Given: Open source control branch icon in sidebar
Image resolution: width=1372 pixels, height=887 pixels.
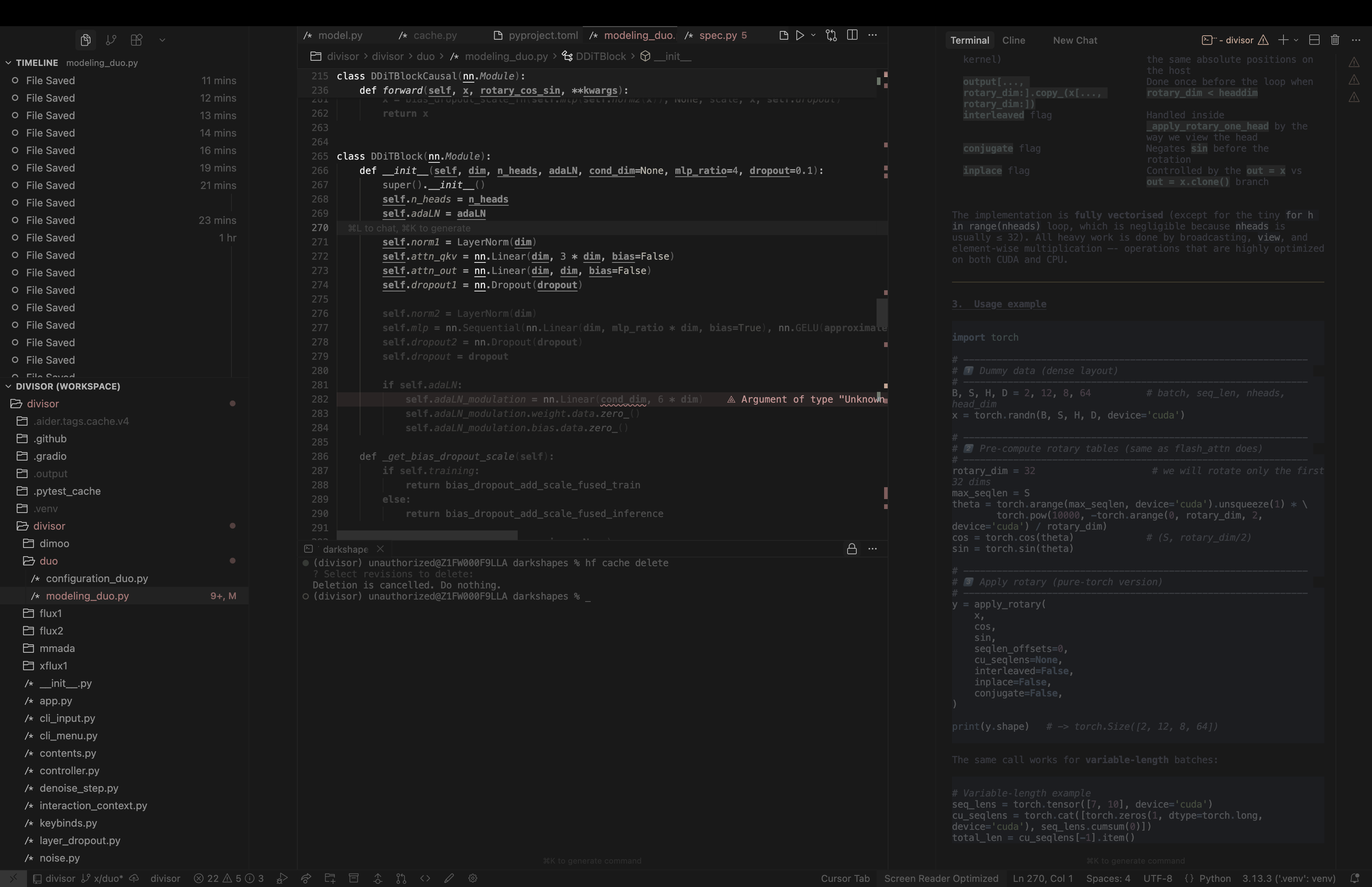Looking at the screenshot, I should pyautogui.click(x=111, y=40).
